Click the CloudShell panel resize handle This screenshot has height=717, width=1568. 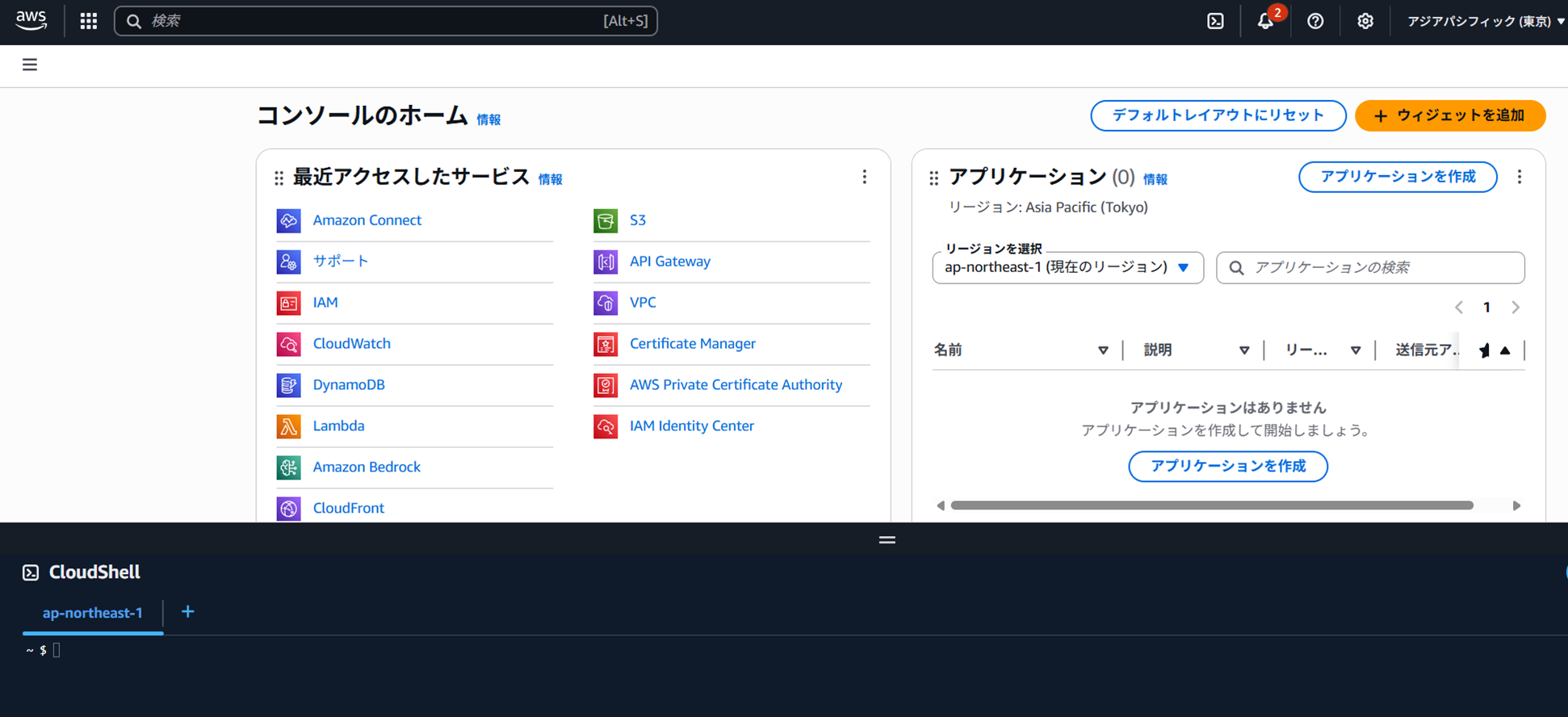pos(887,540)
